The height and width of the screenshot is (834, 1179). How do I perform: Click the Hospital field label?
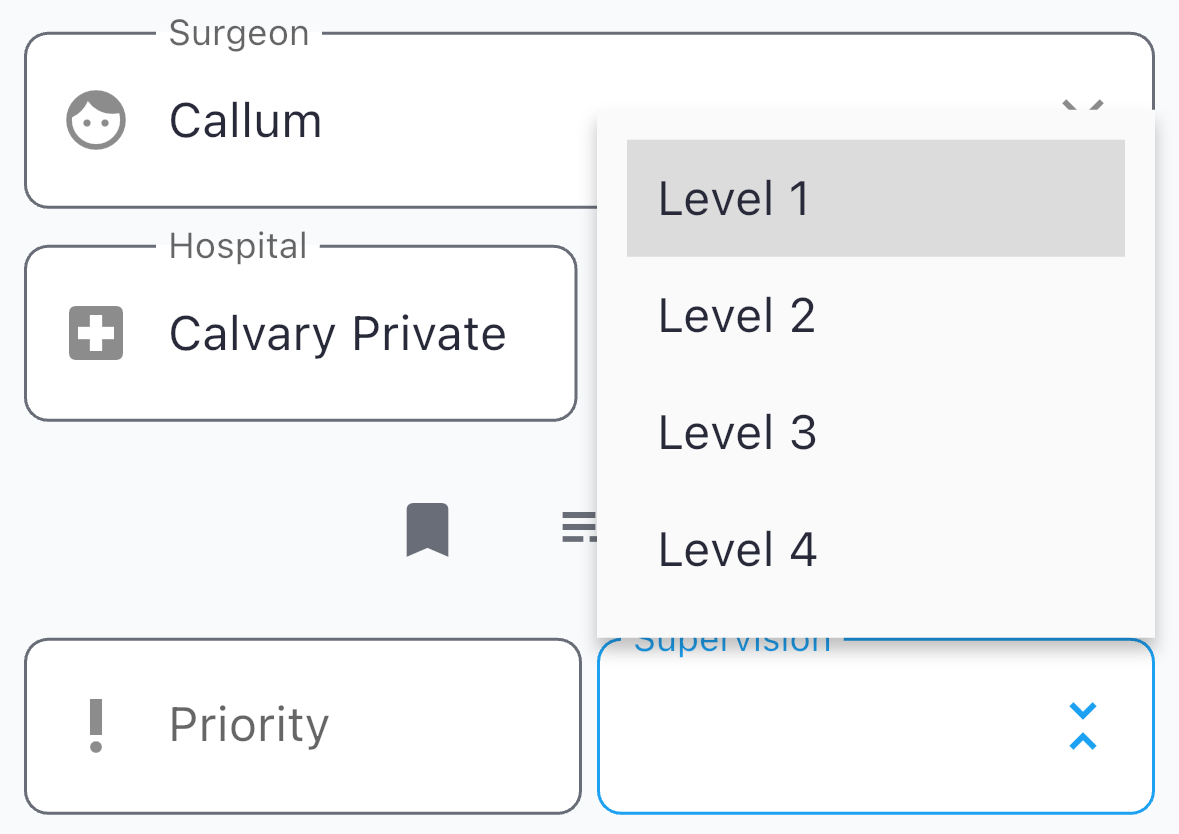point(238,246)
